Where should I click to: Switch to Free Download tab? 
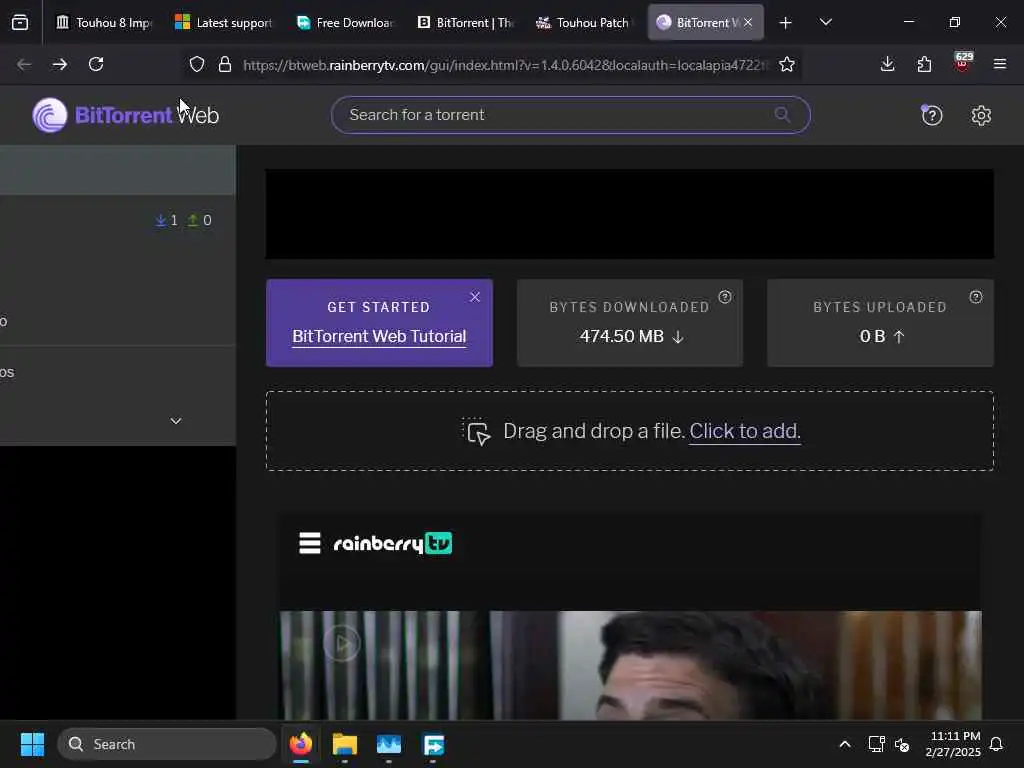(344, 23)
